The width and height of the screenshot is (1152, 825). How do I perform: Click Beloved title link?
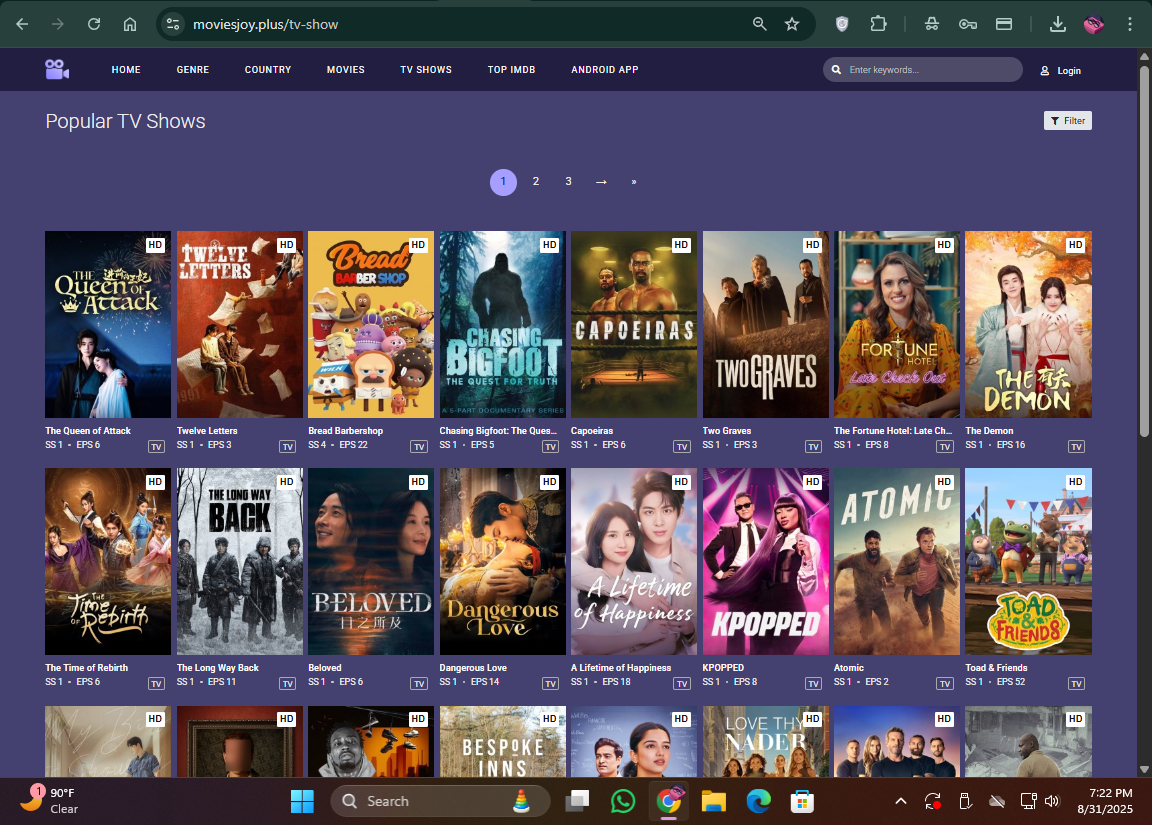point(325,668)
